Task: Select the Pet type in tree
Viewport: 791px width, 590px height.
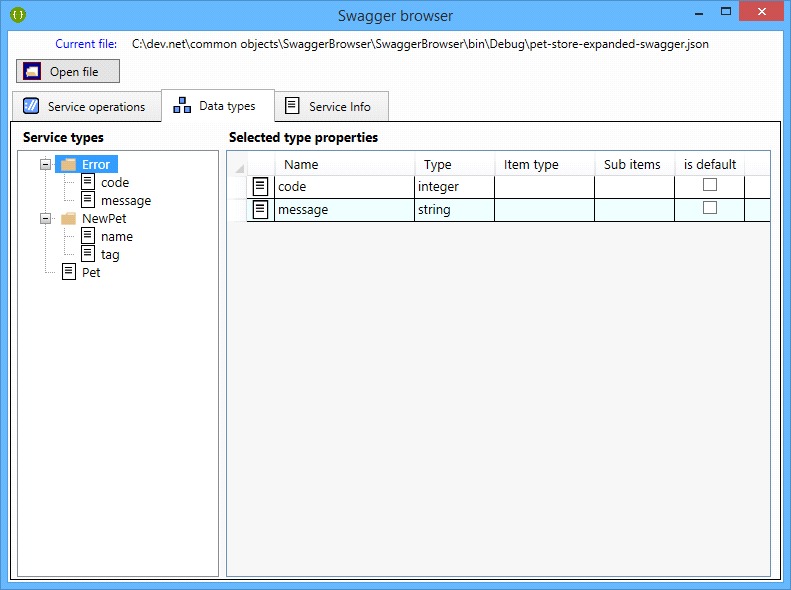Action: pyautogui.click(x=91, y=273)
